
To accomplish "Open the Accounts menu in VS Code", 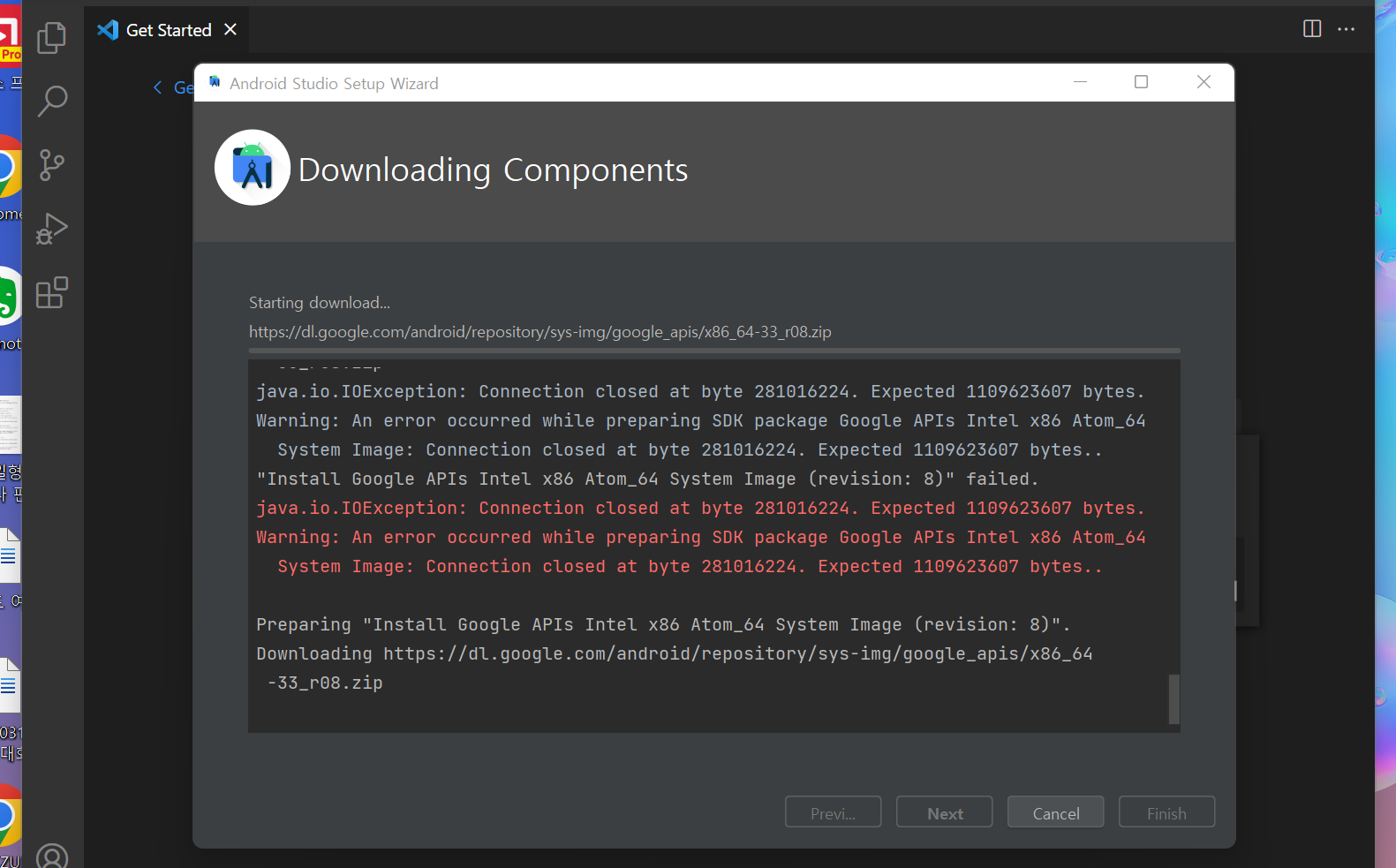I will click(52, 857).
